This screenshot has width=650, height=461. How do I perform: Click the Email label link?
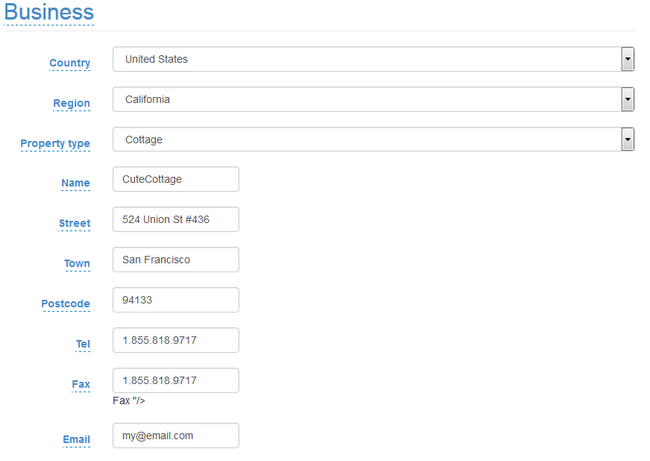coord(76,440)
